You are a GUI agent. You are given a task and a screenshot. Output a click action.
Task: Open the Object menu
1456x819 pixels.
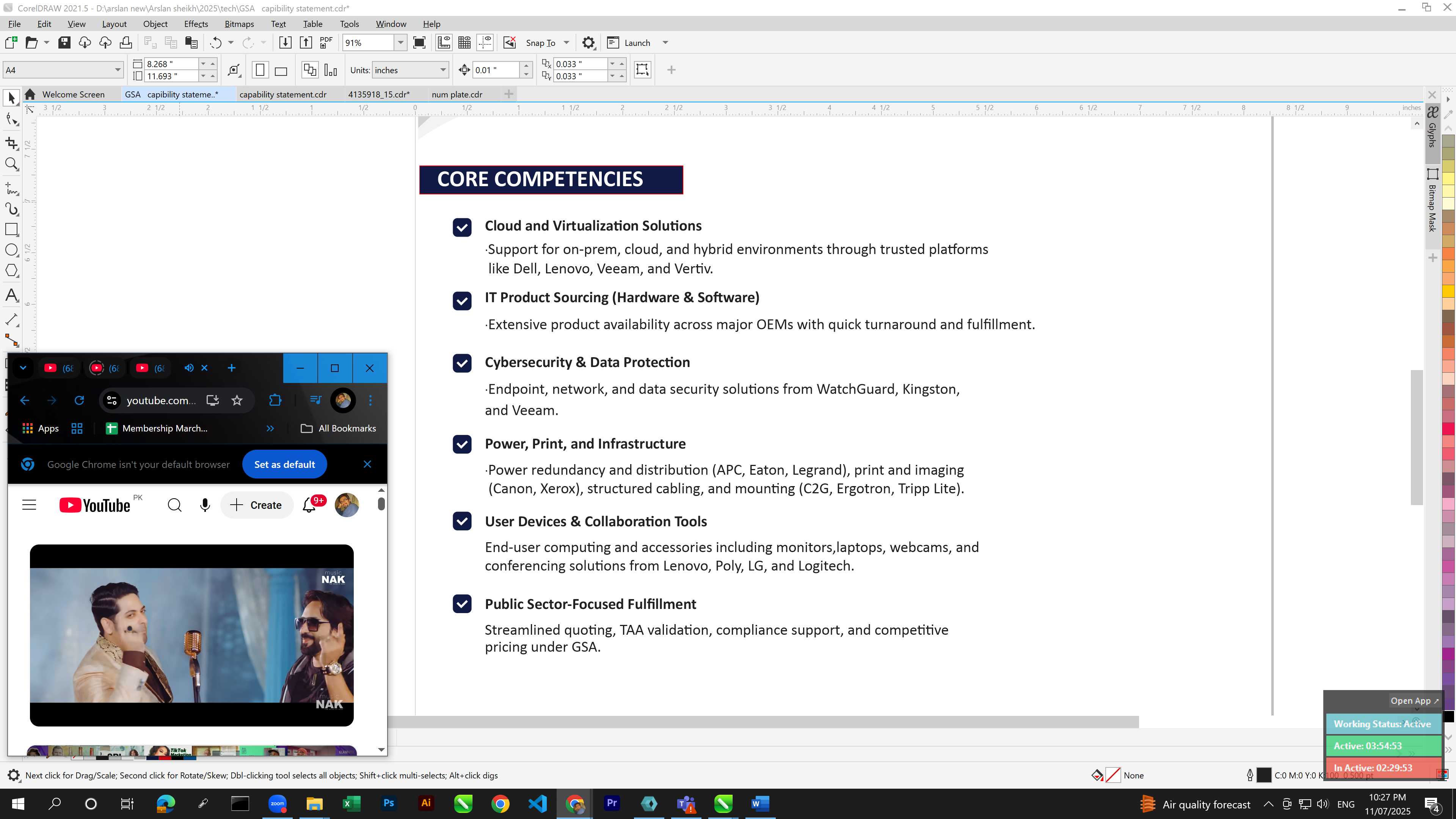pos(155,24)
